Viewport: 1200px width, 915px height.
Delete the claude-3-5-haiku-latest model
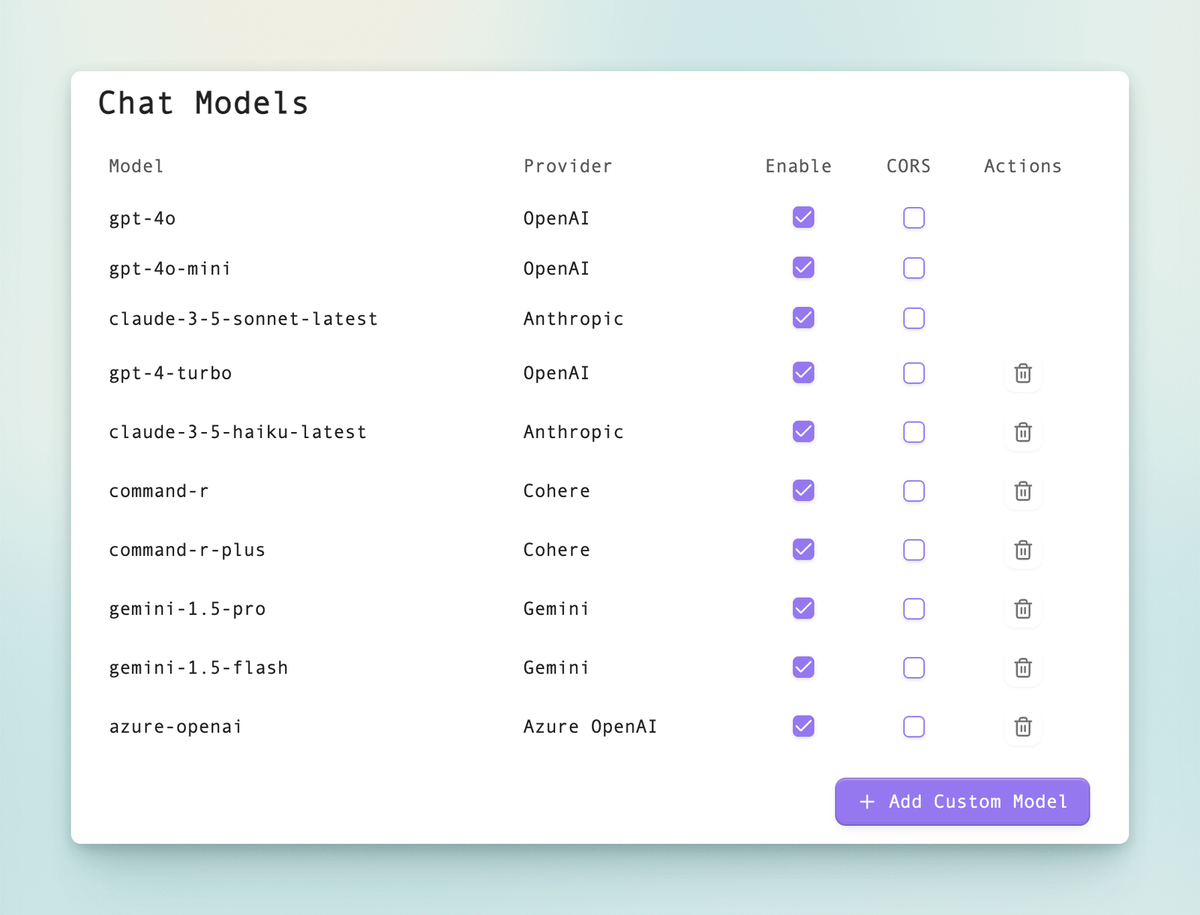point(1022,432)
